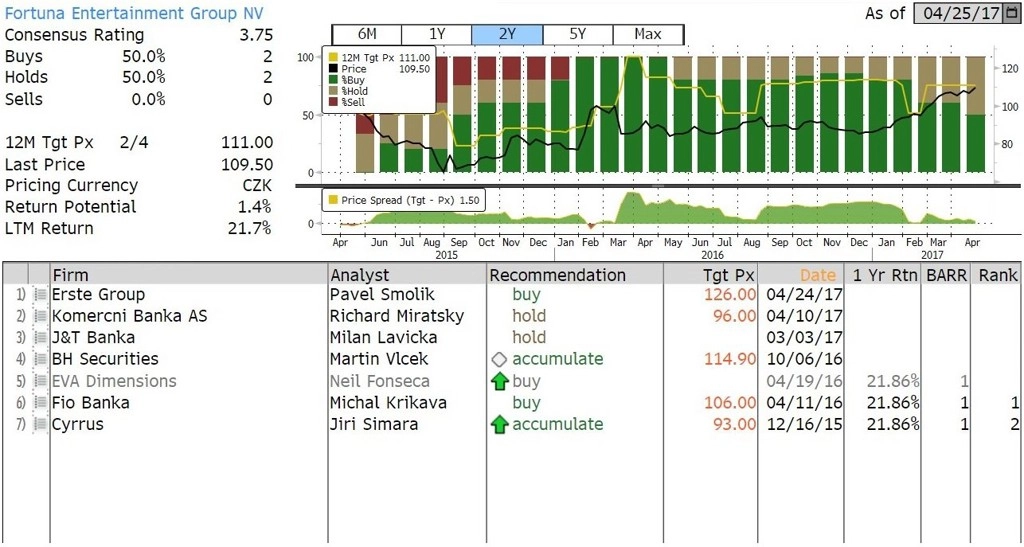This screenshot has height=547, width=1024.
Task: Sort by the BARR column header
Action: click(946, 275)
